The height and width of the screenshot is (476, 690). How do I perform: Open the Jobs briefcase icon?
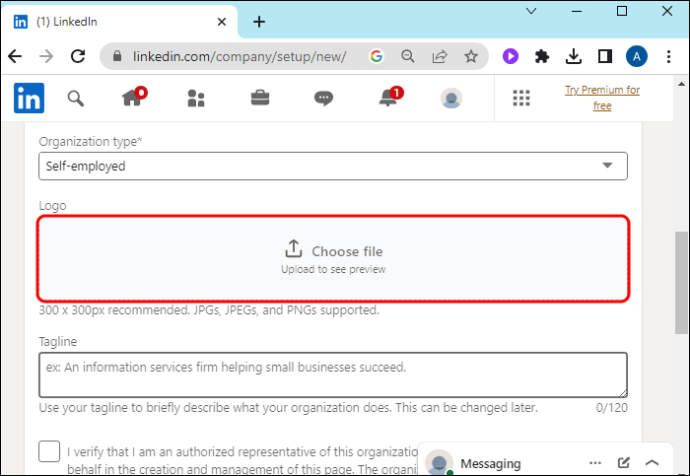[x=259, y=98]
